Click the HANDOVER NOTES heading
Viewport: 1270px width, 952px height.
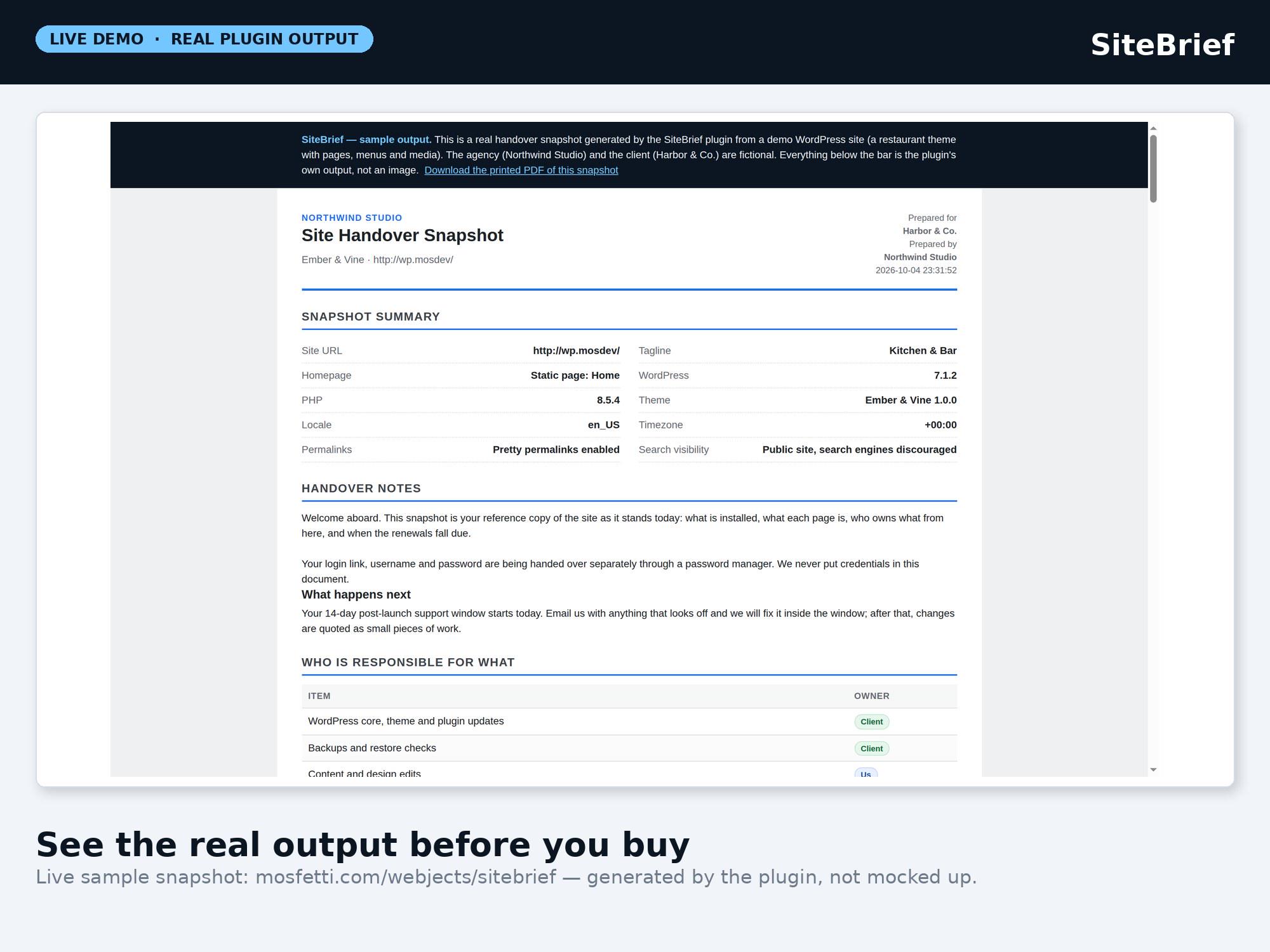tap(361, 489)
